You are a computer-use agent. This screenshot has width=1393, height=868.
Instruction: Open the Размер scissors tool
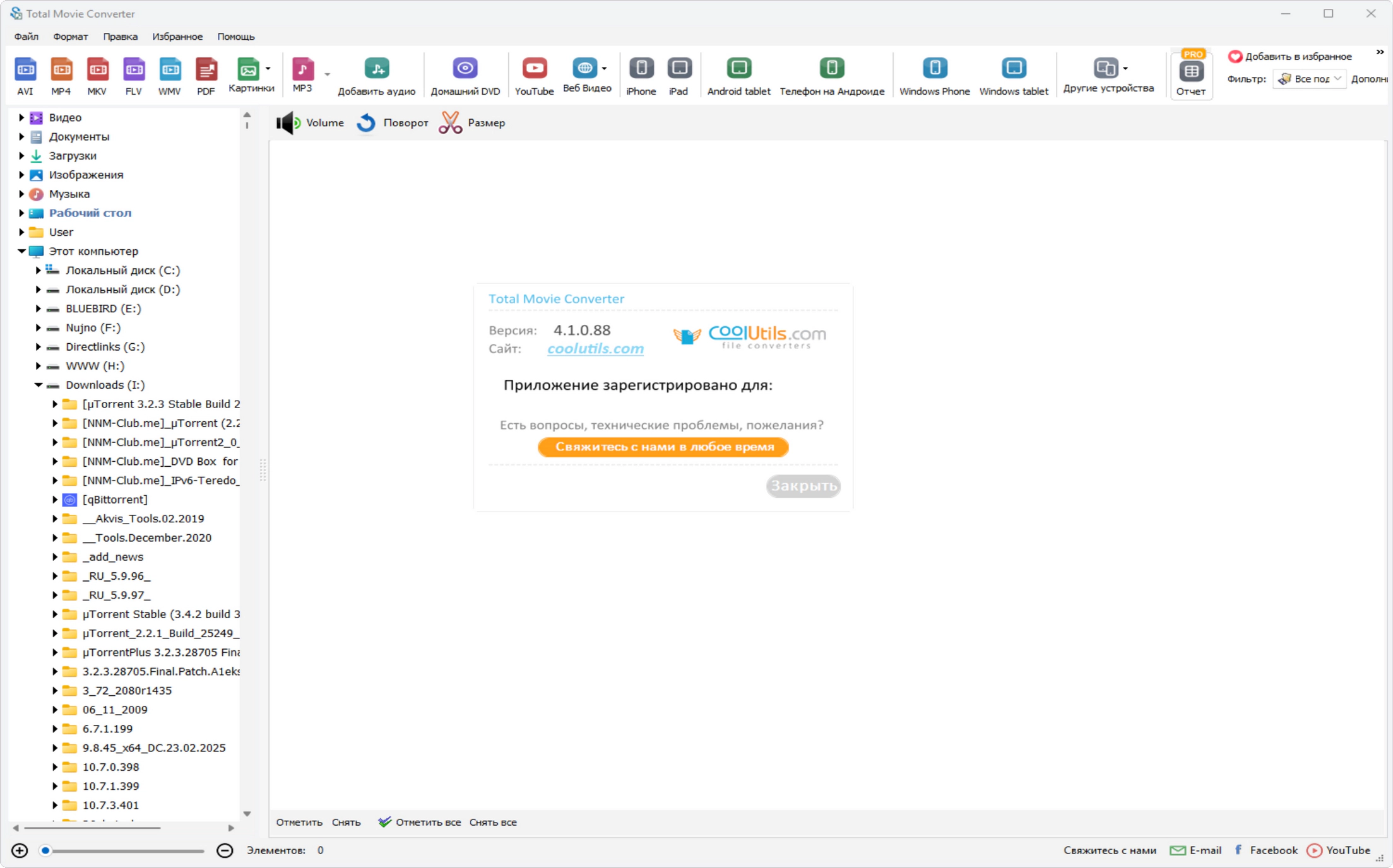pos(472,123)
